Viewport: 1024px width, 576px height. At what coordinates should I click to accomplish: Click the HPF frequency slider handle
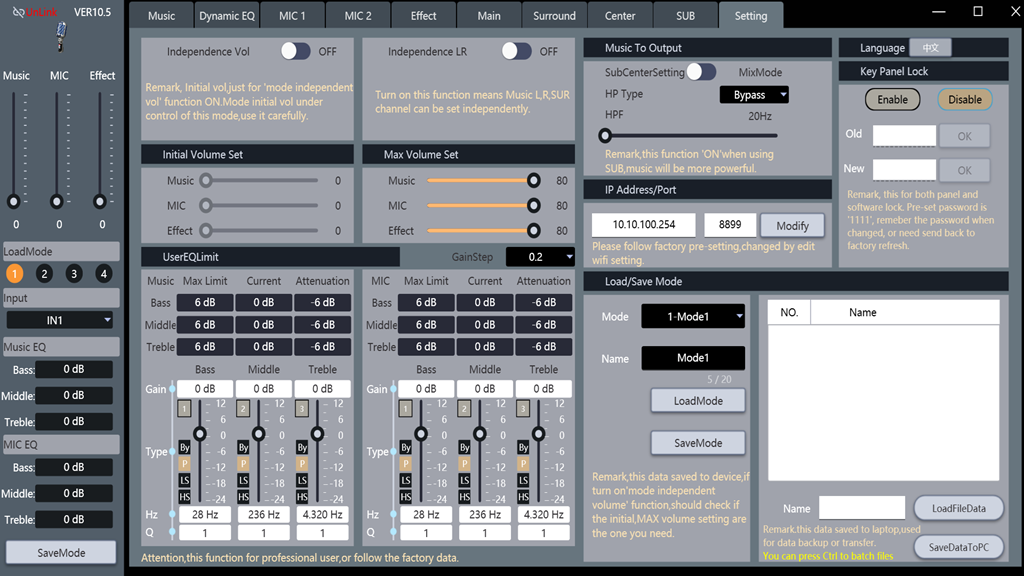pyautogui.click(x=605, y=135)
